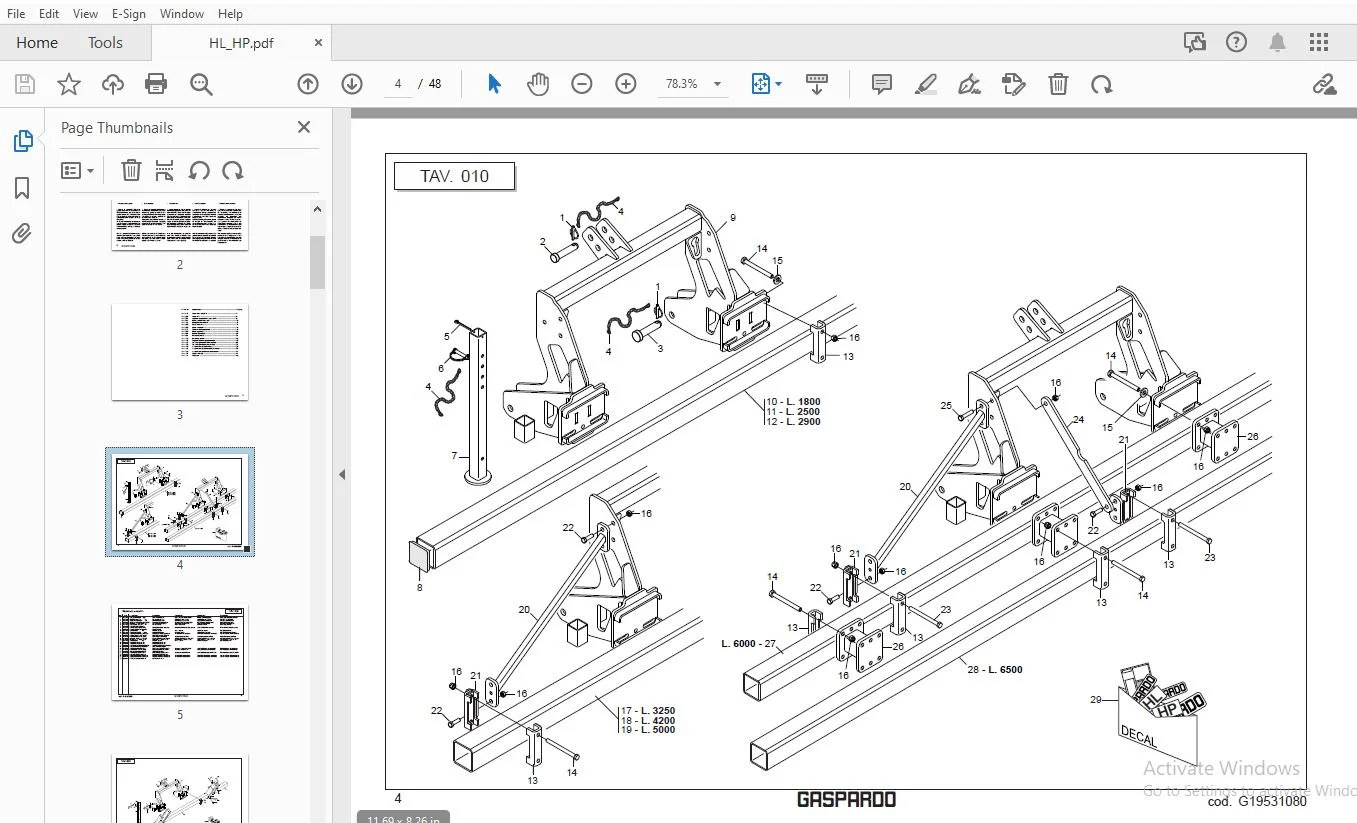This screenshot has width=1357, height=823.
Task: Rotate thumbnails clockwise in the panel
Action: (x=233, y=170)
